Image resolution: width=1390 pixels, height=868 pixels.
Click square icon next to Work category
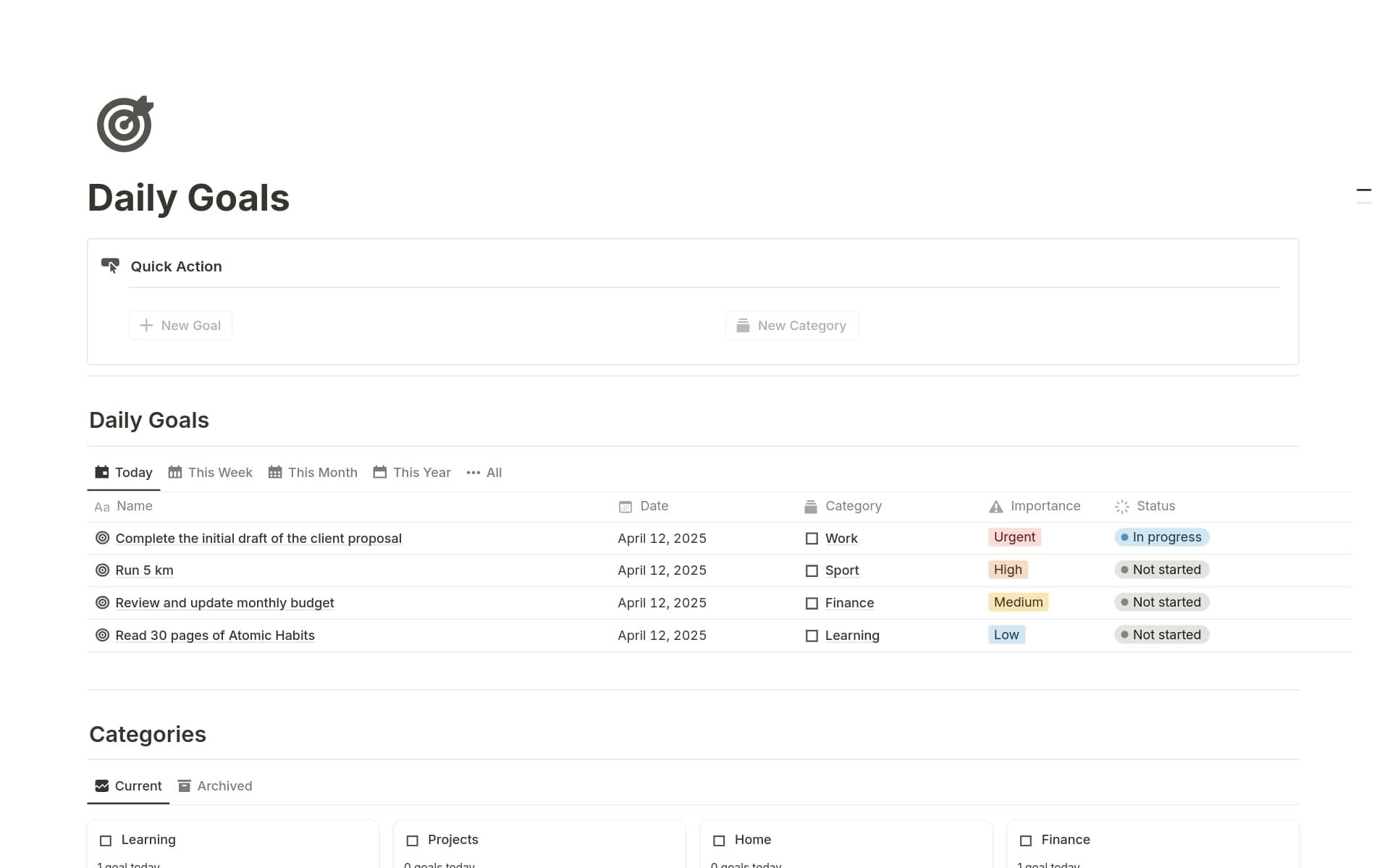point(812,539)
